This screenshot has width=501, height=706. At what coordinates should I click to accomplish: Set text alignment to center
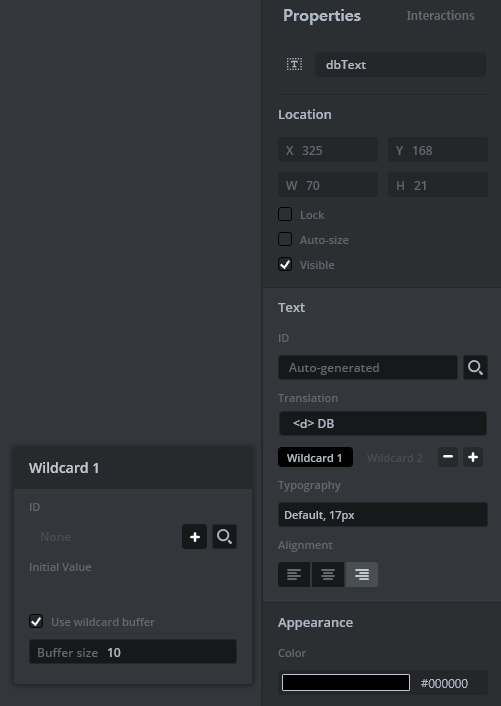pos(328,574)
